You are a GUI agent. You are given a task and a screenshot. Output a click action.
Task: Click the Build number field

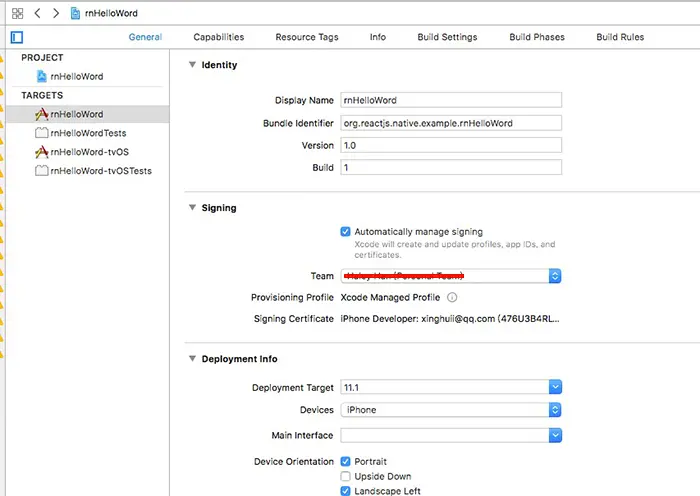tap(451, 167)
